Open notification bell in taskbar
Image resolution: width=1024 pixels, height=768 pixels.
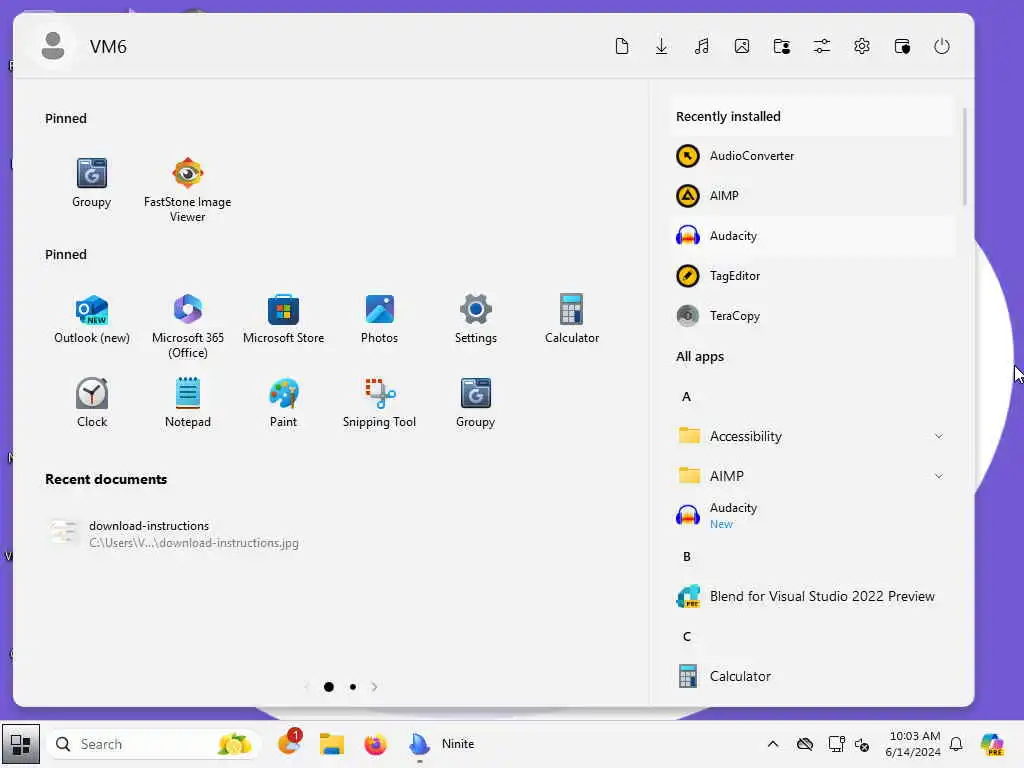[956, 744]
